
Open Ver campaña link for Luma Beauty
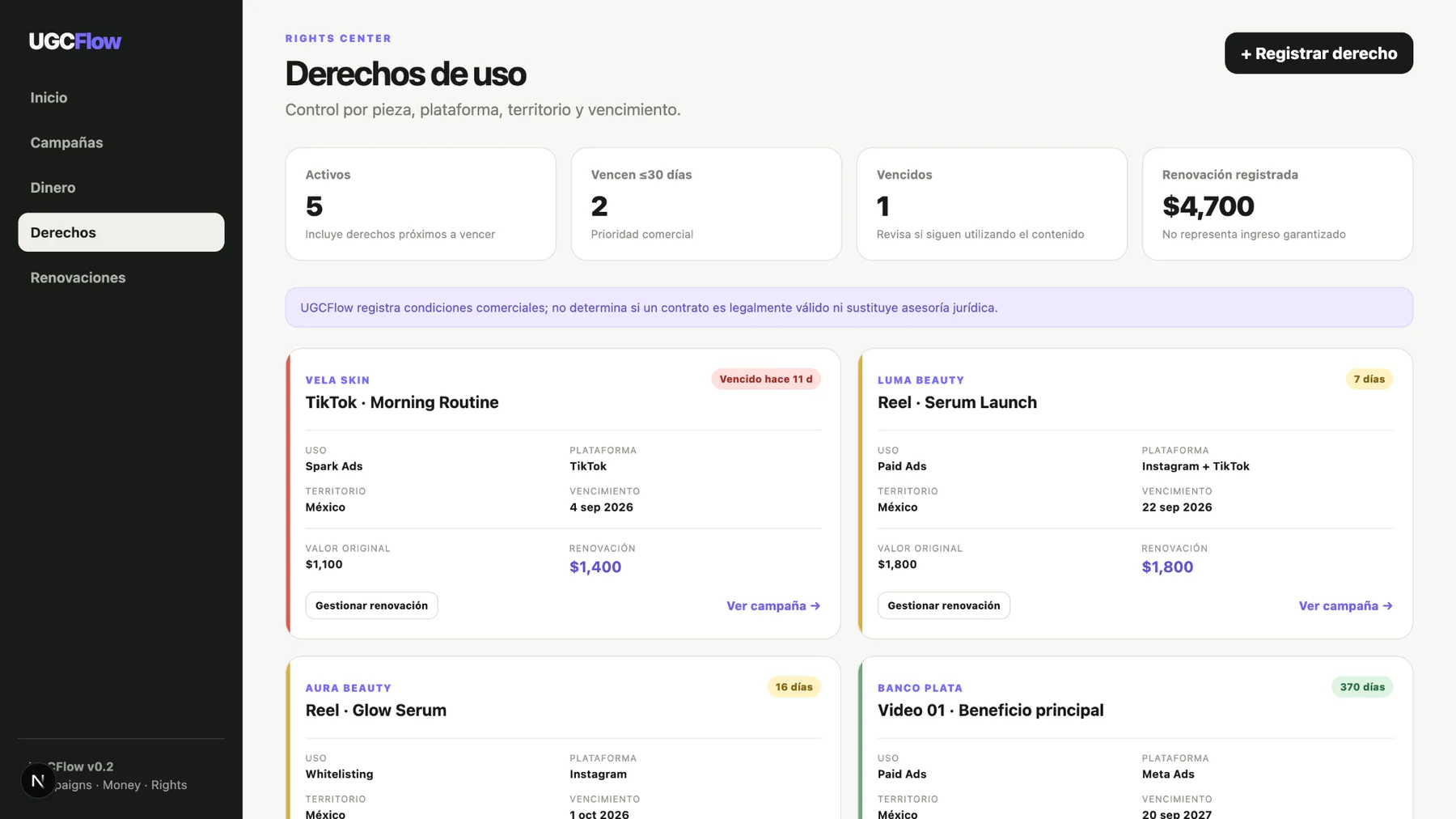(1346, 606)
